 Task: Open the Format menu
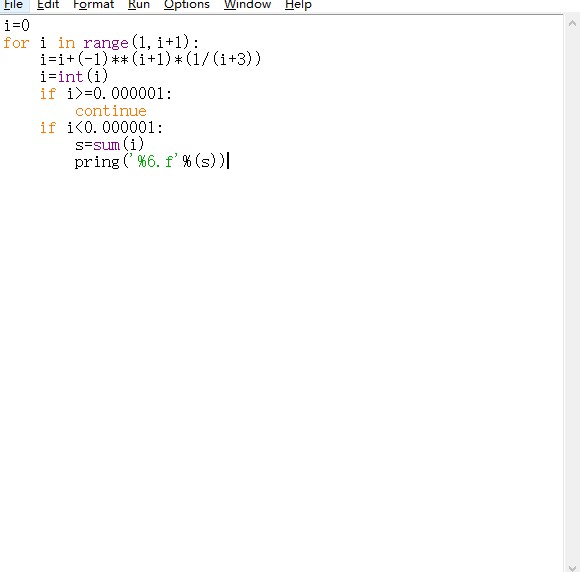(x=93, y=5)
